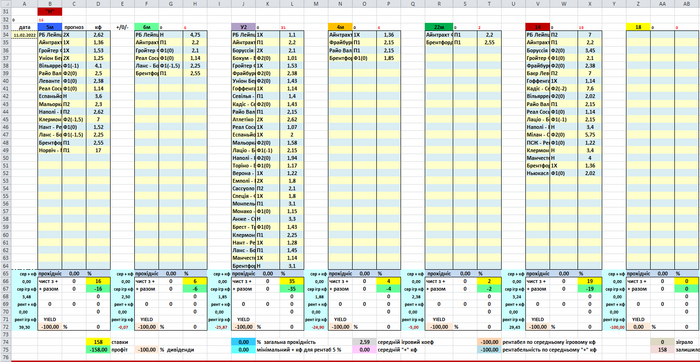The height and width of the screenshot is (362, 700).
Task: Click forecast Ф2(-1,5) in column C
Action: tap(74, 120)
